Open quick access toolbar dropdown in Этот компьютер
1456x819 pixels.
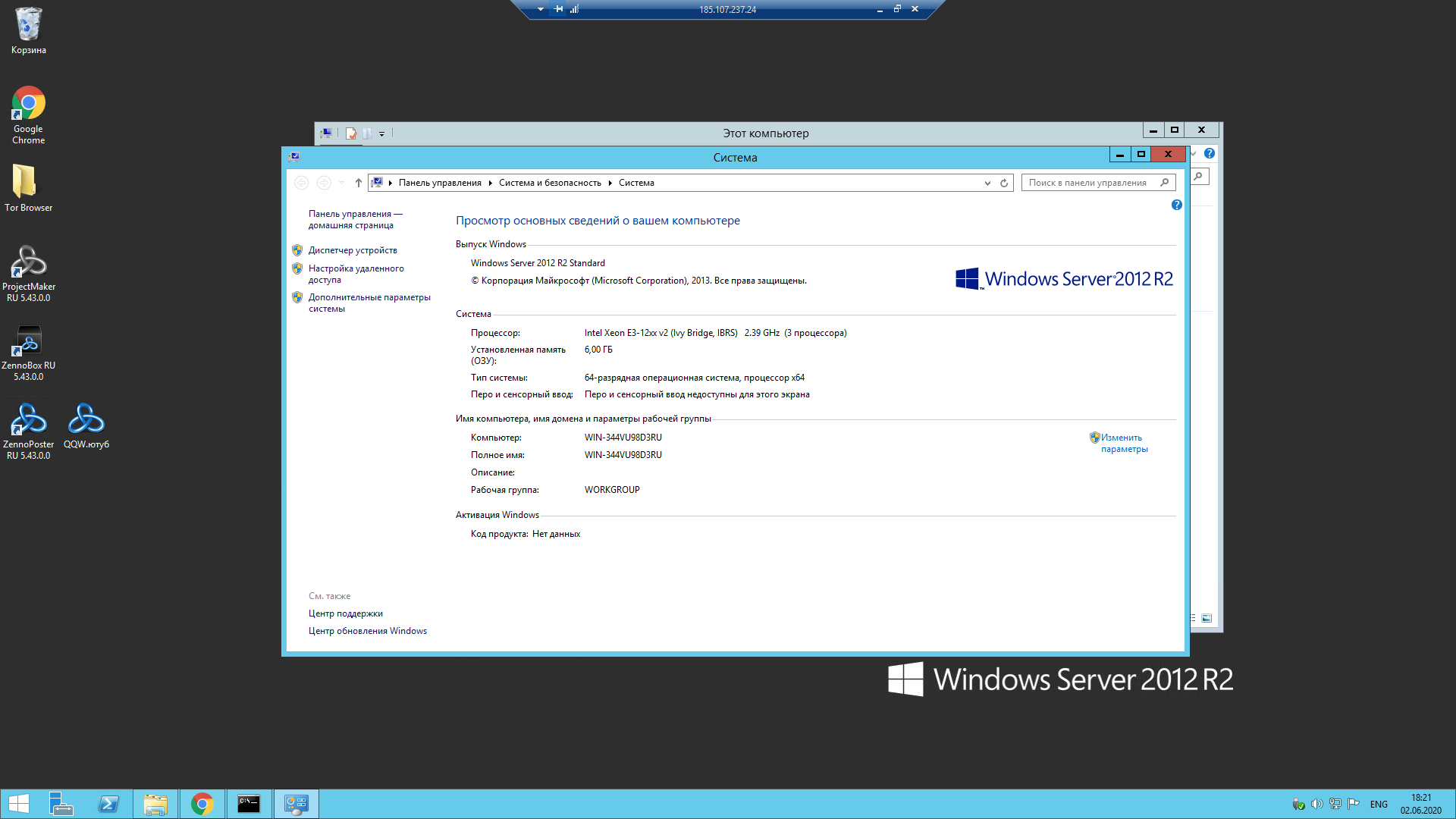click(381, 133)
